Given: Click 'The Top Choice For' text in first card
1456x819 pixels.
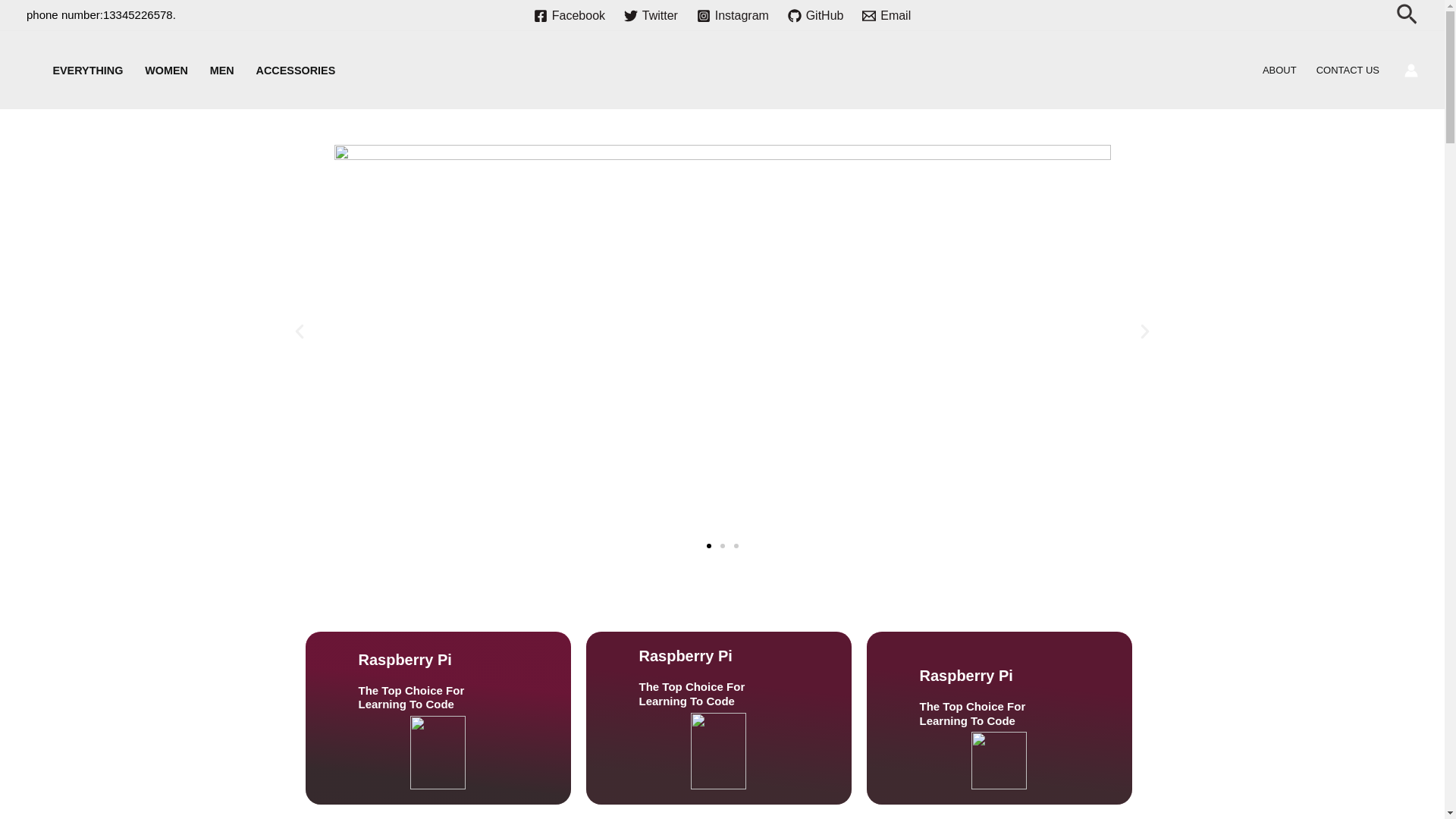Looking at the screenshot, I should click(411, 691).
